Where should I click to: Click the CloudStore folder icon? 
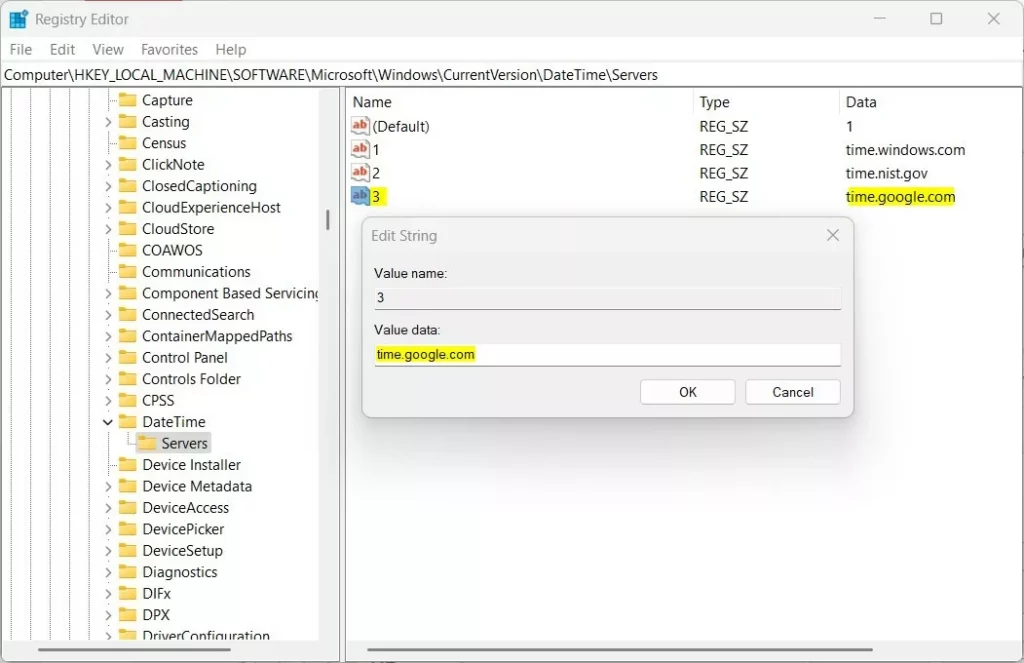[x=127, y=229]
